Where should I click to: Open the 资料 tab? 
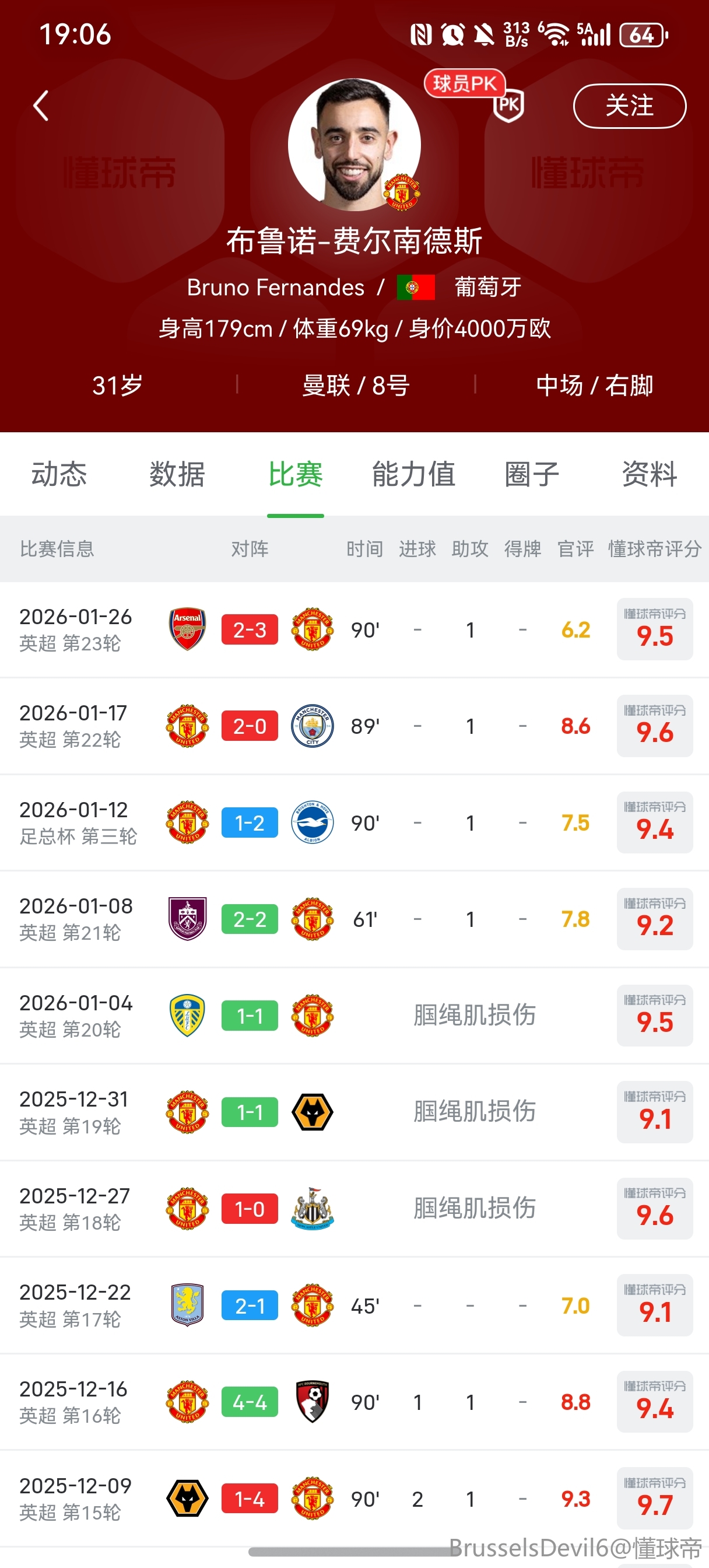point(650,474)
